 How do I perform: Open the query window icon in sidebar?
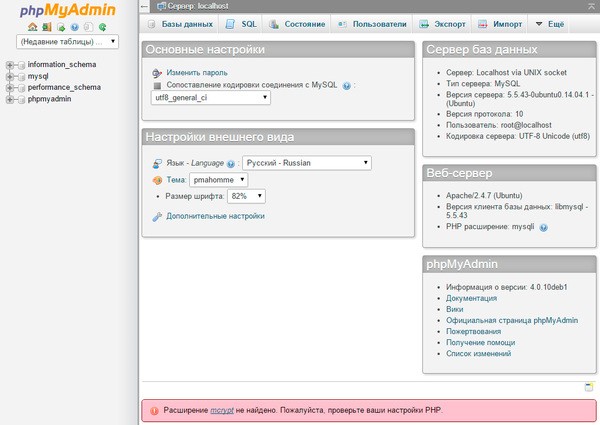pyautogui.click(x=61, y=27)
